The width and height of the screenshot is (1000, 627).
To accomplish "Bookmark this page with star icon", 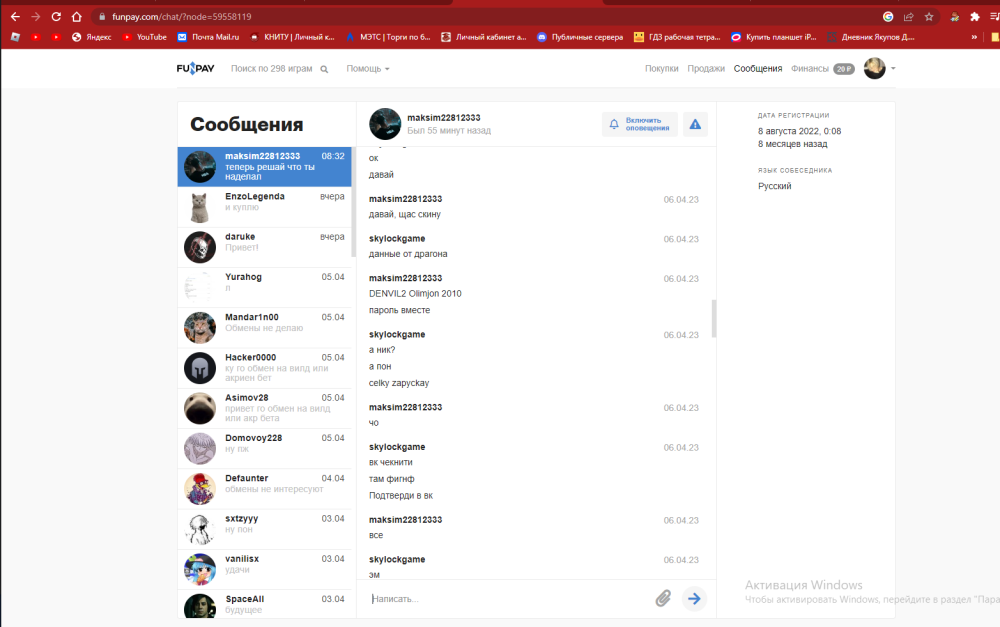I will click(x=929, y=17).
